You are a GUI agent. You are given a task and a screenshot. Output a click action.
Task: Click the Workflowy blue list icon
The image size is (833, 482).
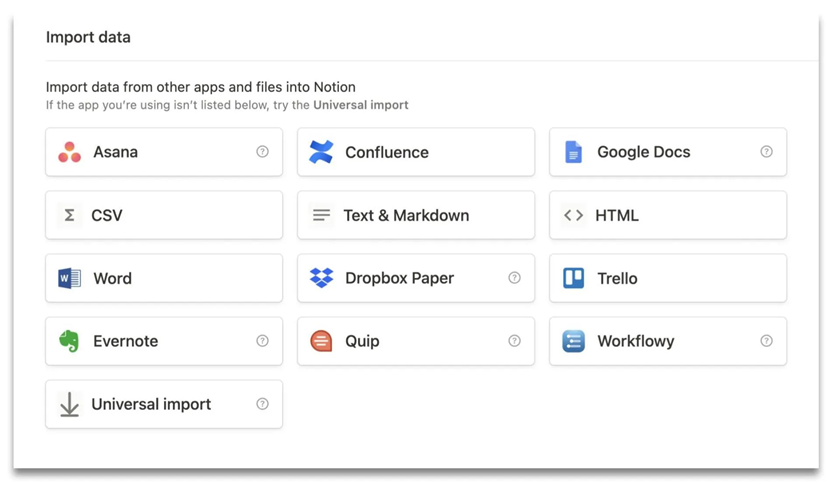click(x=573, y=341)
